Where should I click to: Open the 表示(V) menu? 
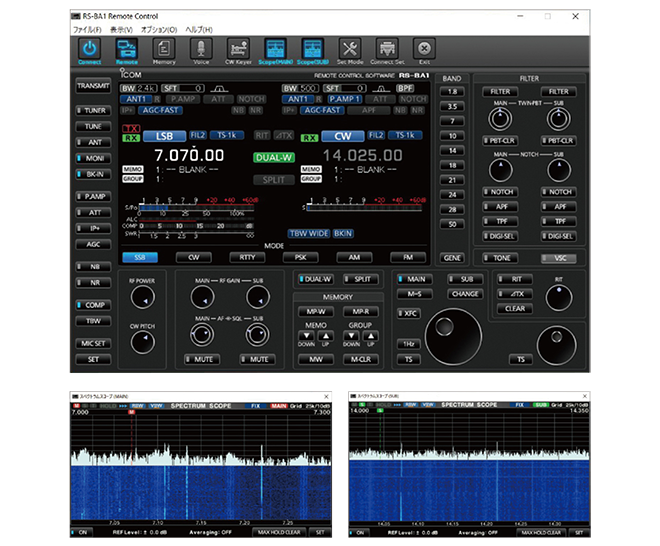coord(121,29)
